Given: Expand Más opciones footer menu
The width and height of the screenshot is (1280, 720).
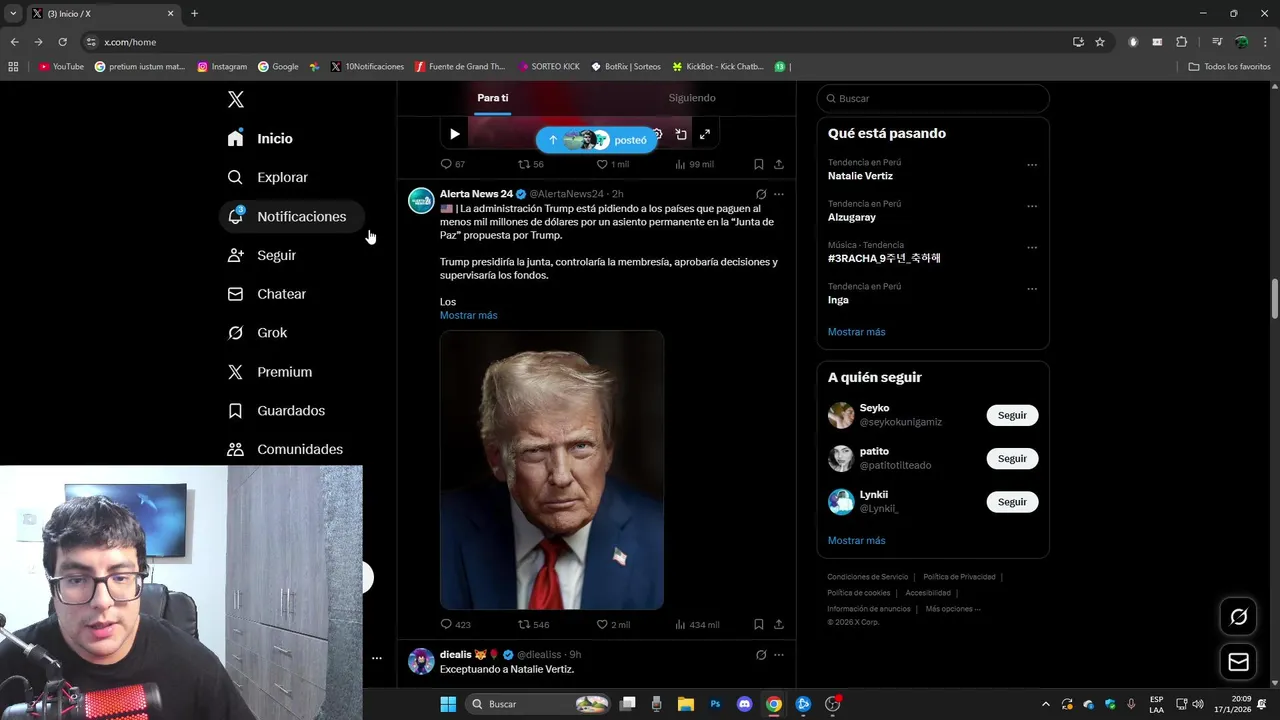Looking at the screenshot, I should [953, 609].
